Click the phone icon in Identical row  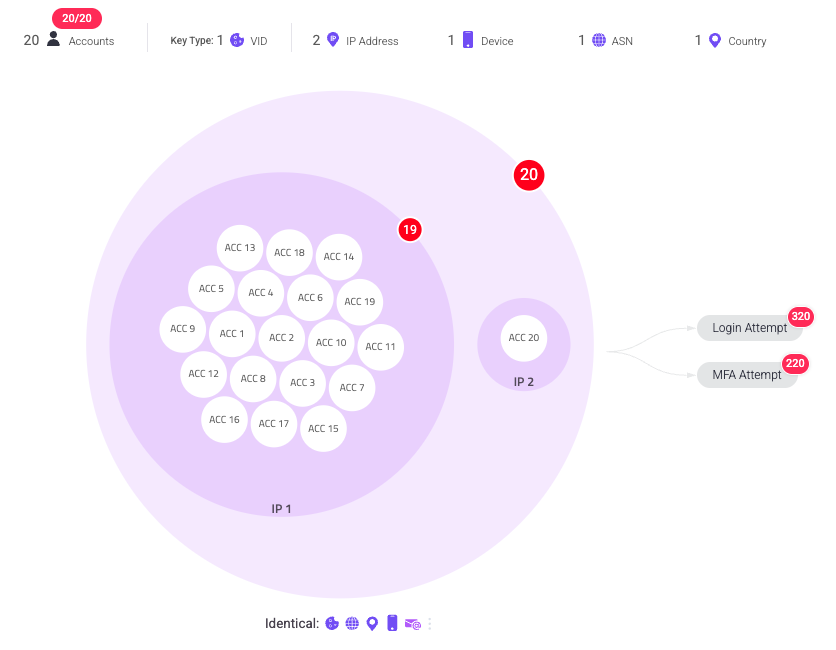click(x=392, y=624)
